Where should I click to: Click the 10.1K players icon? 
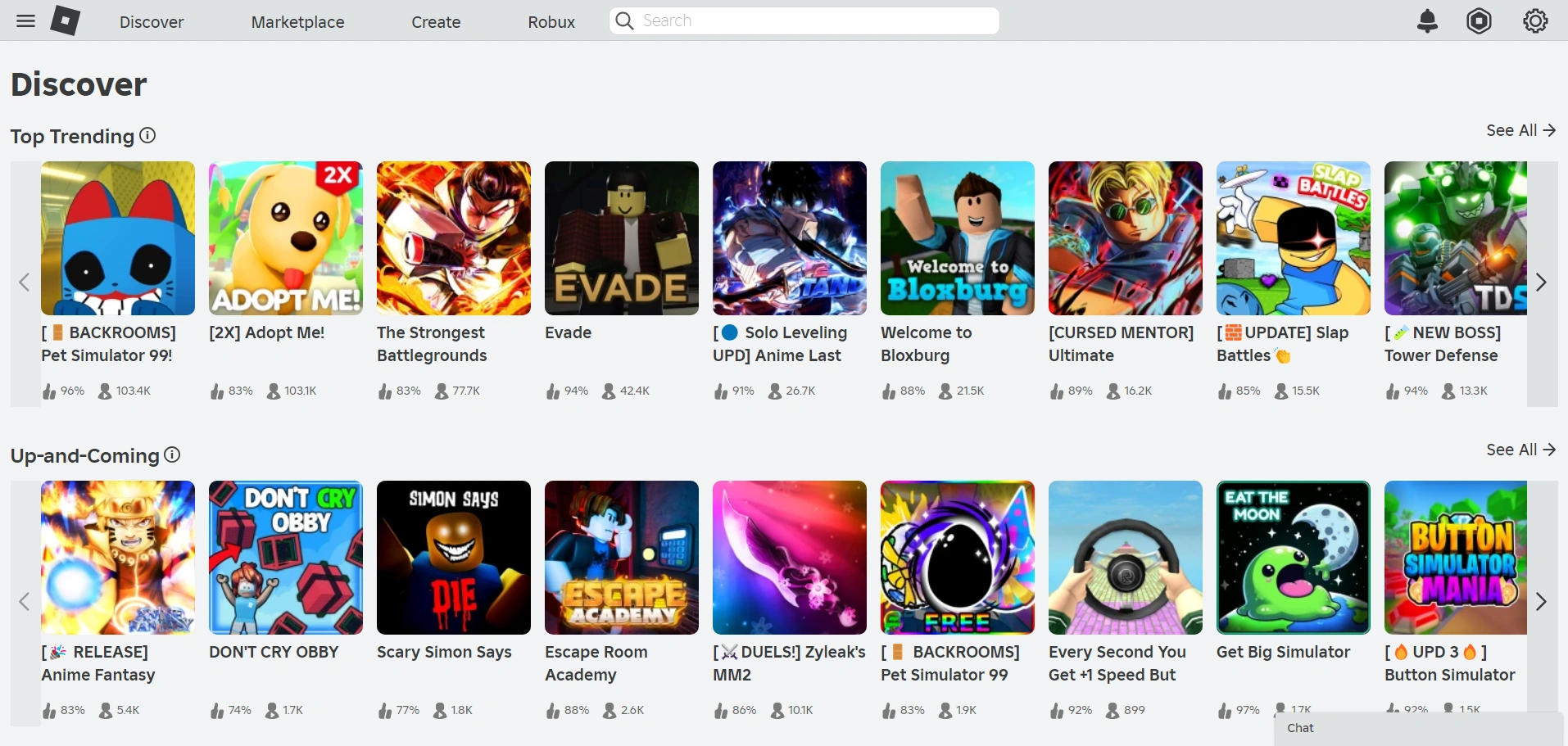point(777,711)
